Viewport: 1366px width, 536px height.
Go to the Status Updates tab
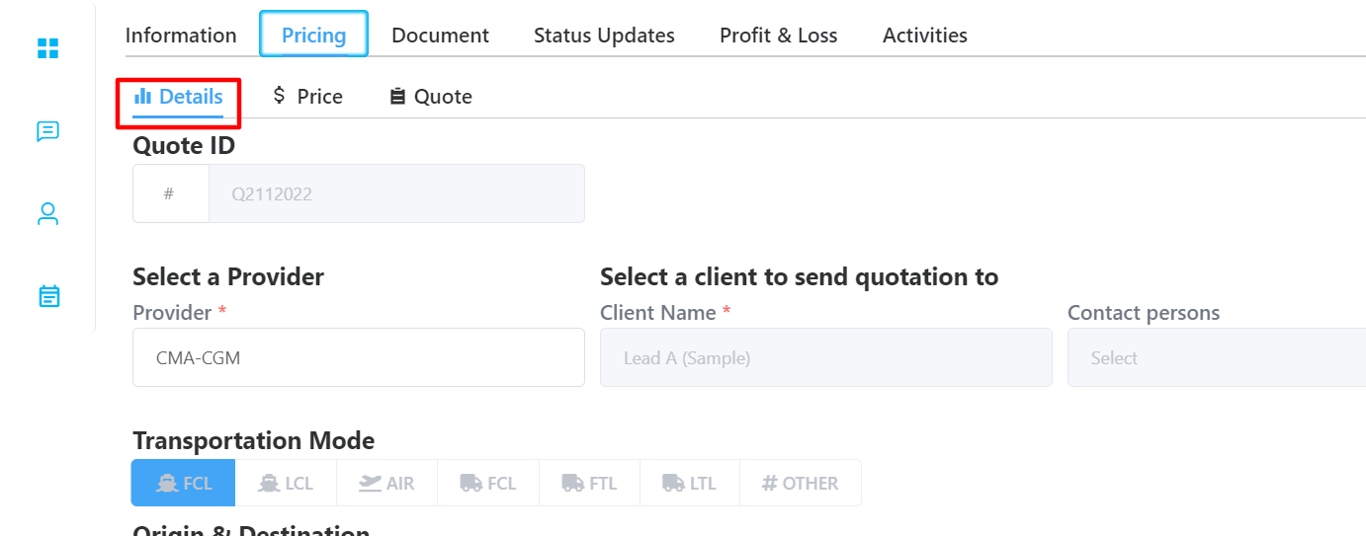[604, 35]
